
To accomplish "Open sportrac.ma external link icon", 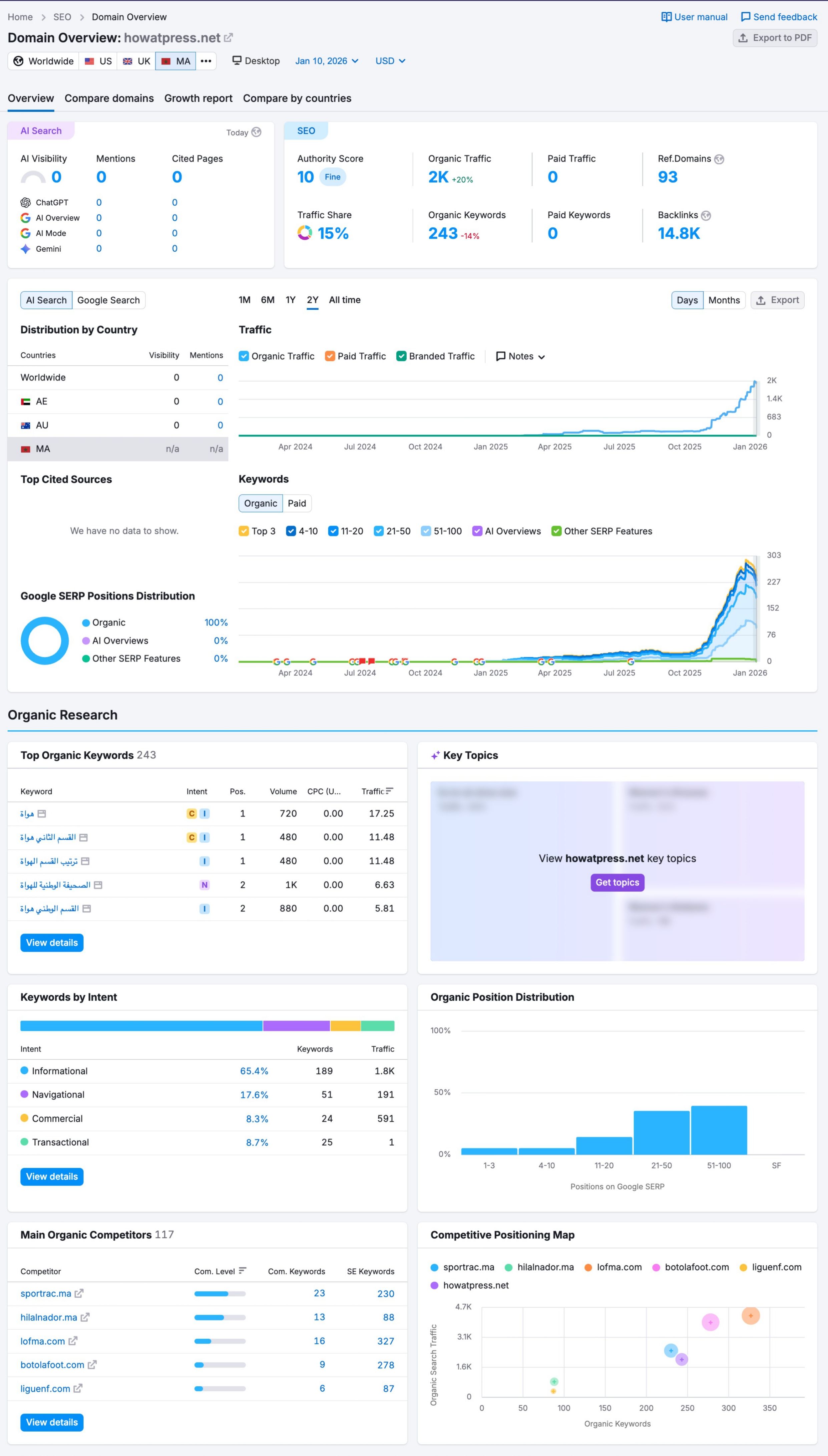I will click(x=79, y=1293).
